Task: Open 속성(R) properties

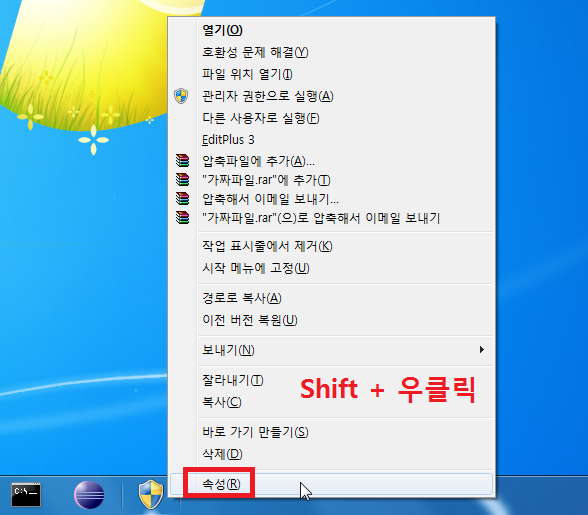Action: [332, 484]
